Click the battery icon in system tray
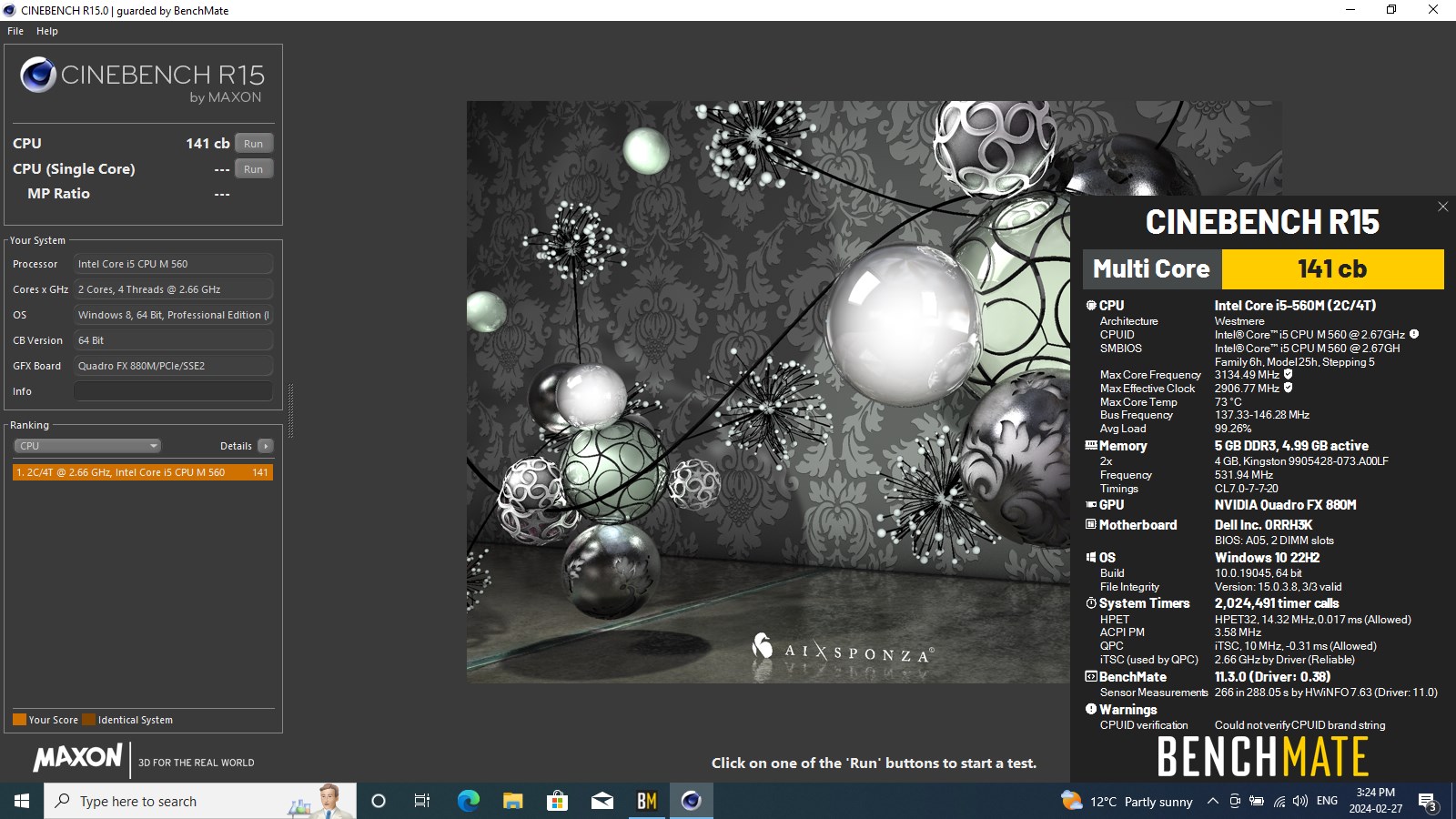 point(1257,801)
